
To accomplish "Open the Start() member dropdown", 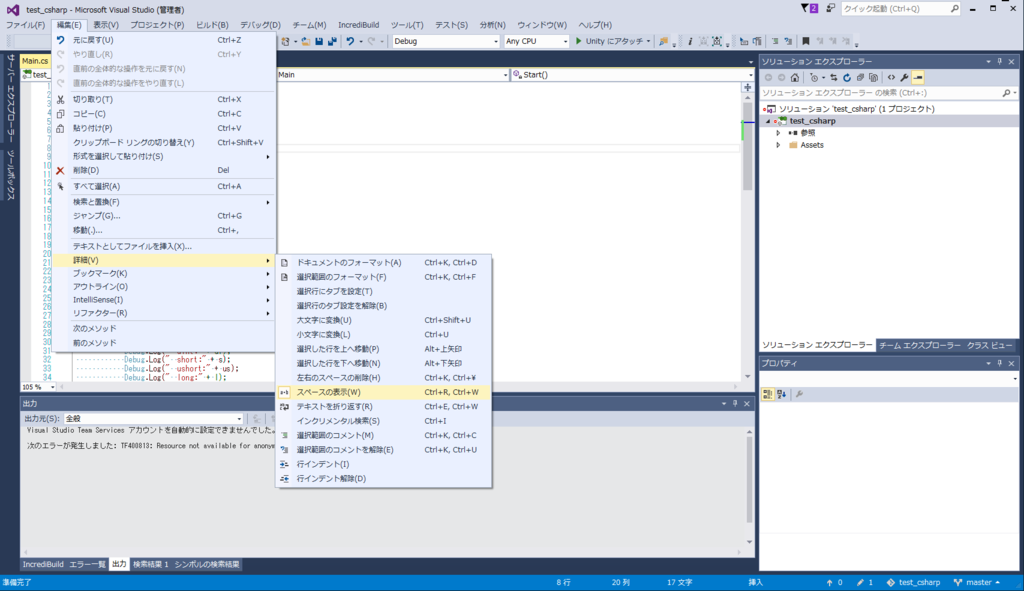I will click(x=632, y=74).
